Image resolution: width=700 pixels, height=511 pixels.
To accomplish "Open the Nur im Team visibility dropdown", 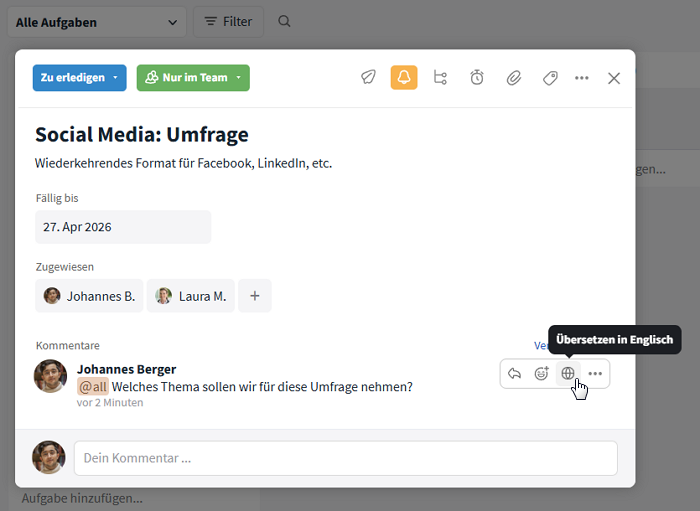I will pyautogui.click(x=193, y=78).
